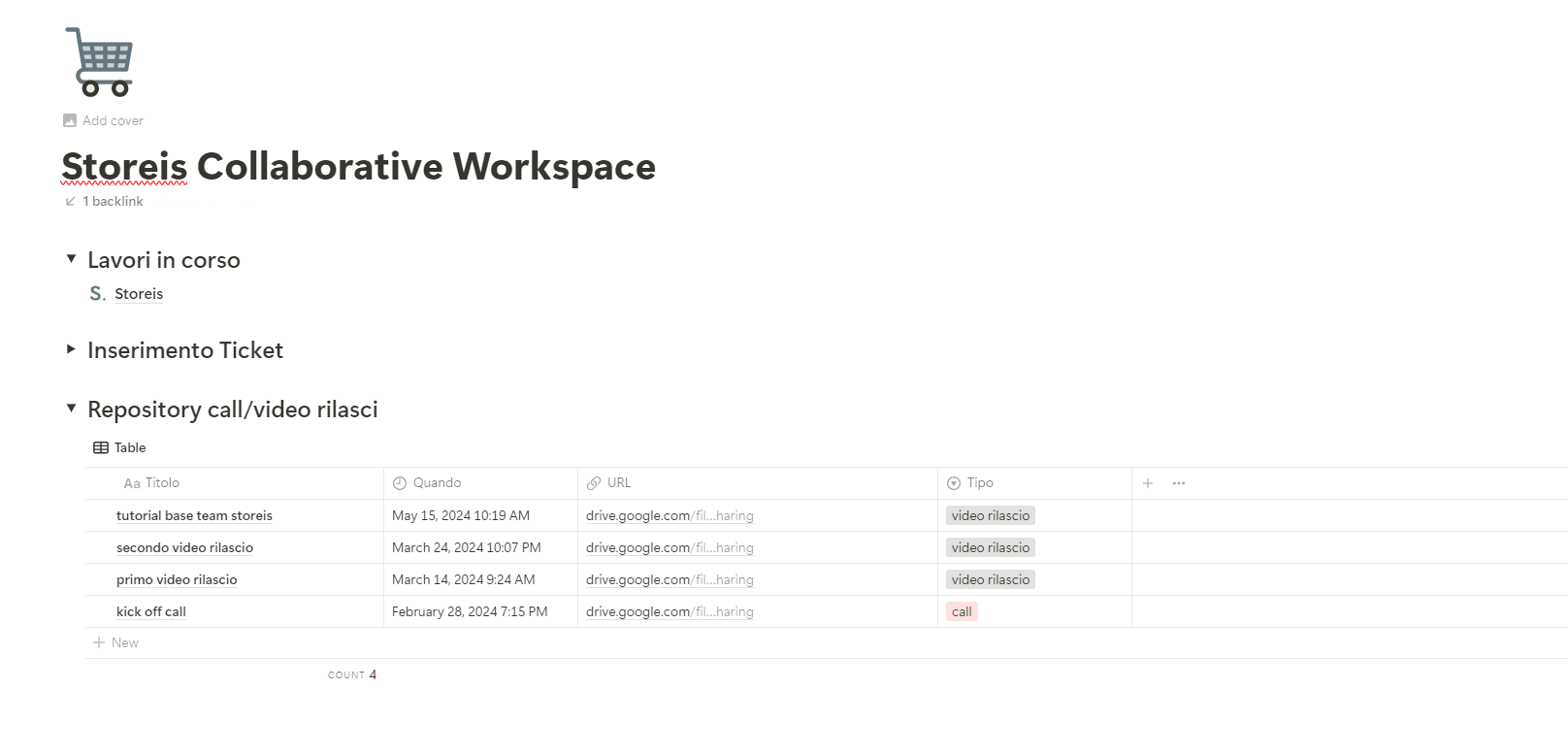Click the February 28, 2024 7:15 PM date
The image size is (1568, 755).
(470, 611)
